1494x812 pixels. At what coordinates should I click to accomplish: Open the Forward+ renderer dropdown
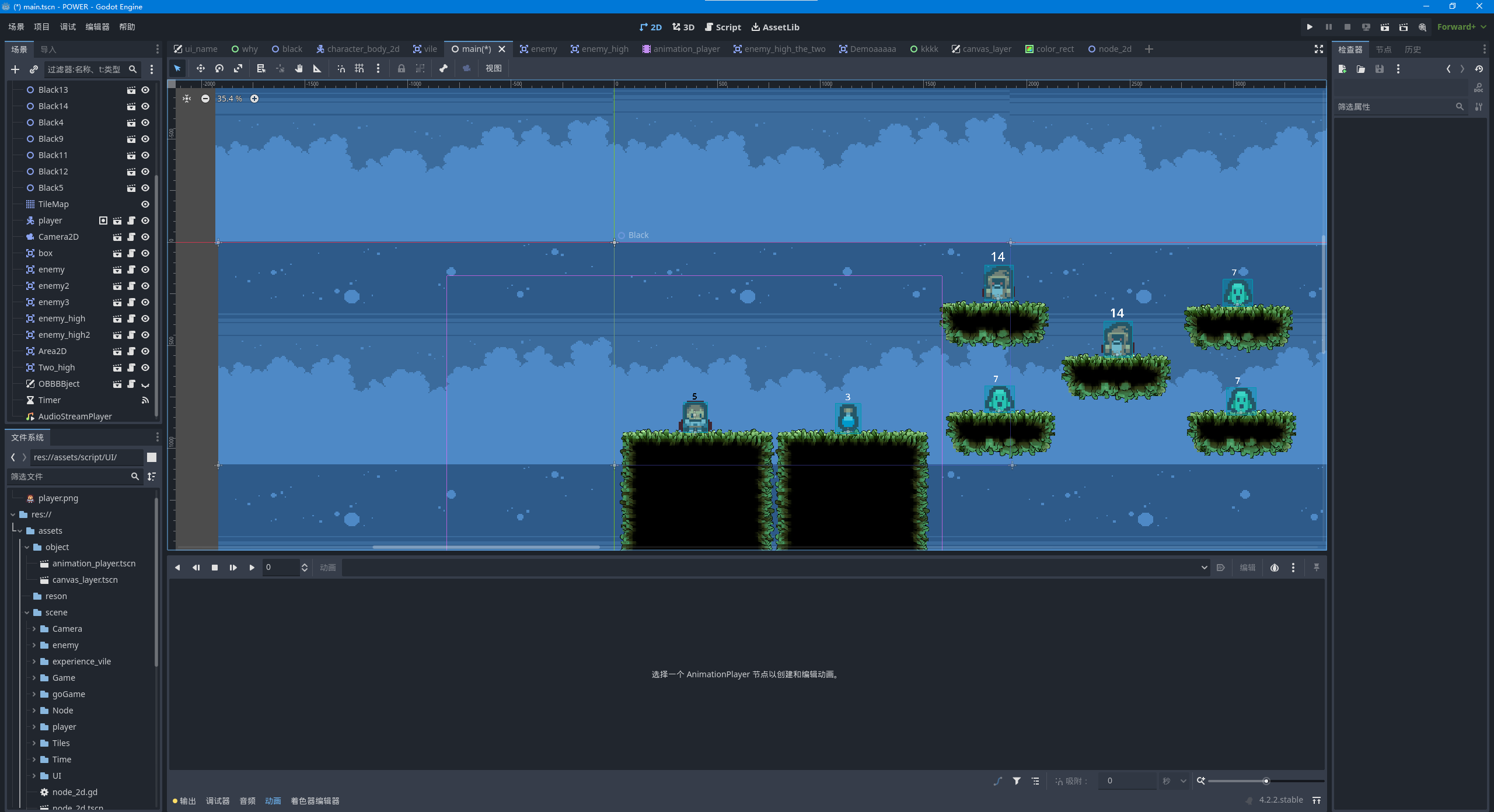[x=1461, y=27]
